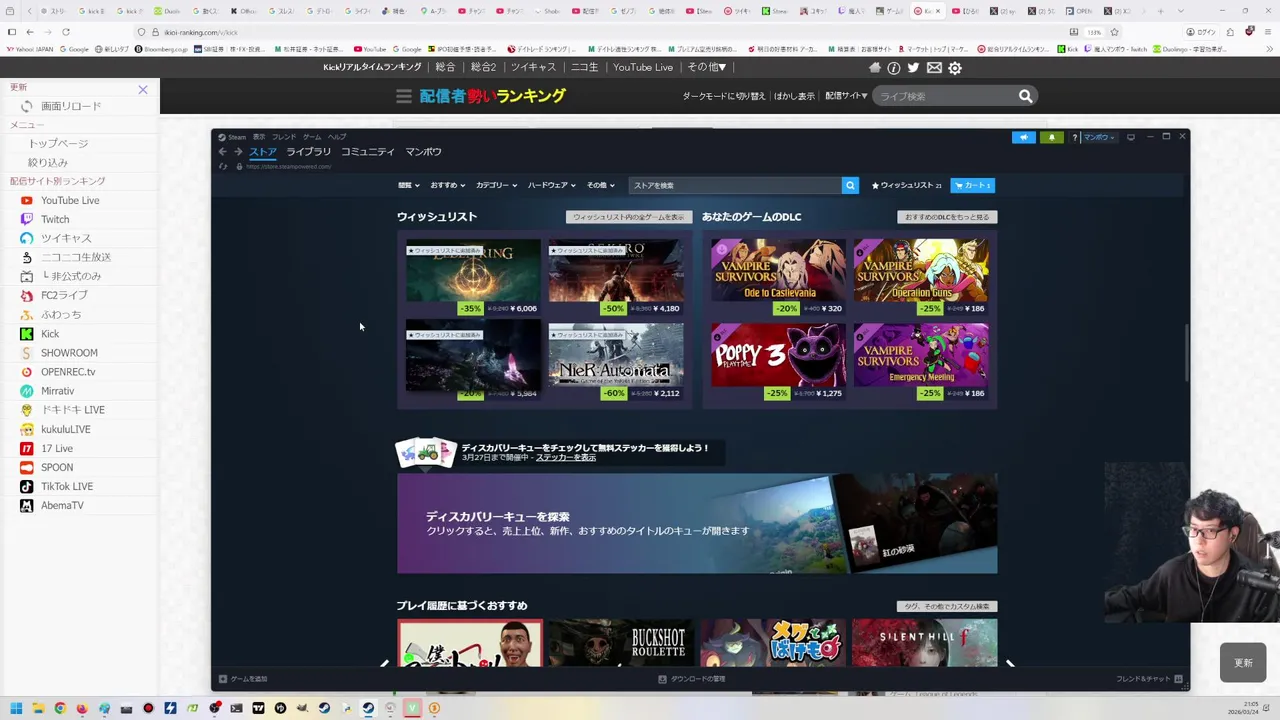Open the Chrome icon on the taskbar
Image resolution: width=1280 pixels, height=720 pixels.
(60, 708)
